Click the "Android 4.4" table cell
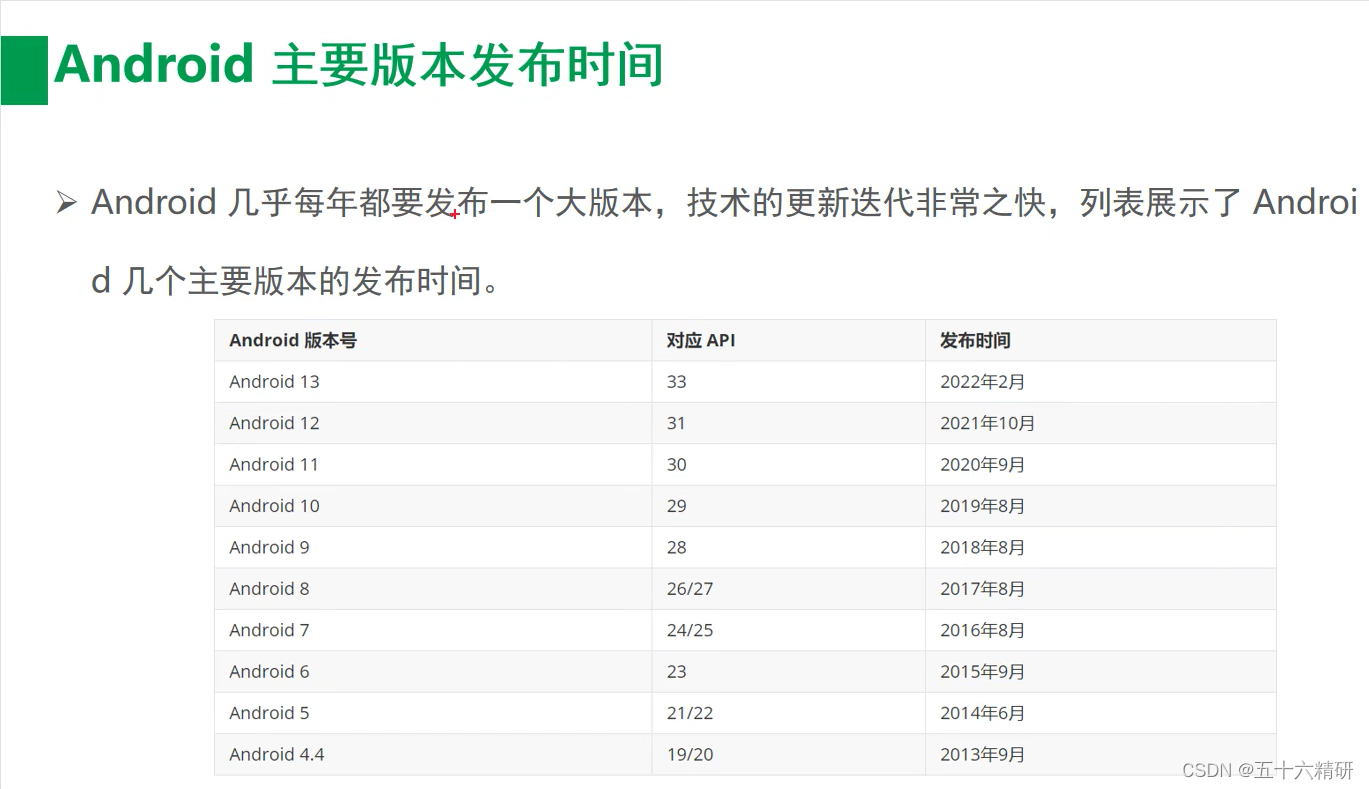 click(432, 754)
